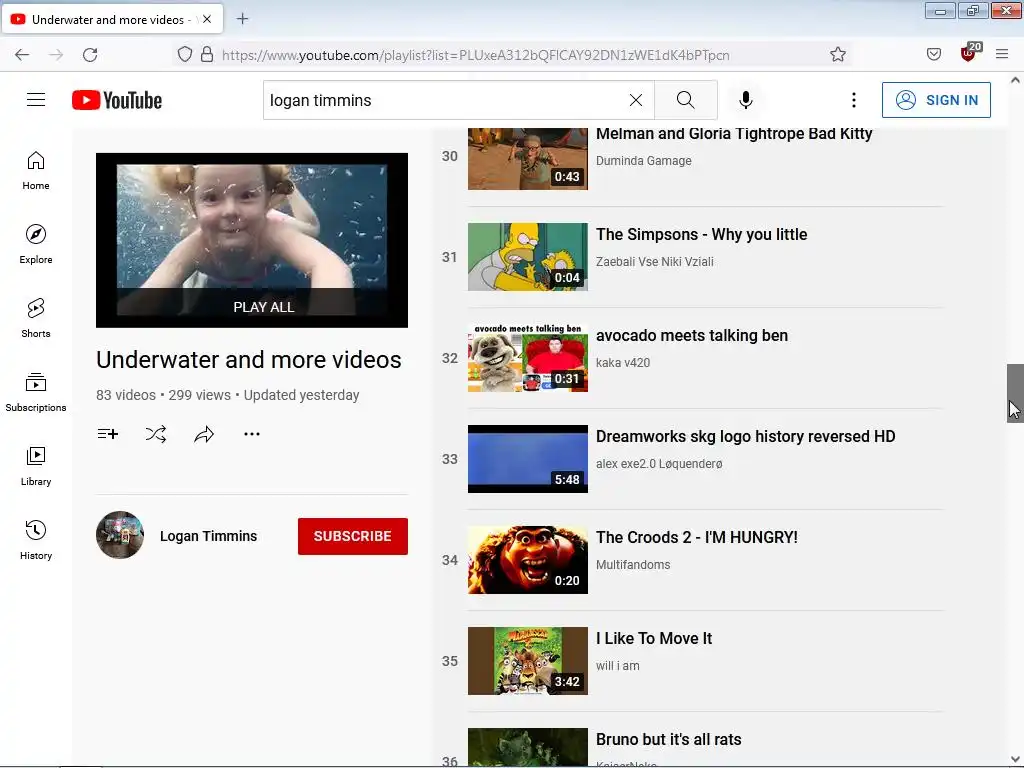Open avocado meets talking ben video title
Viewport: 1024px width, 768px height.
pyautogui.click(x=692, y=336)
